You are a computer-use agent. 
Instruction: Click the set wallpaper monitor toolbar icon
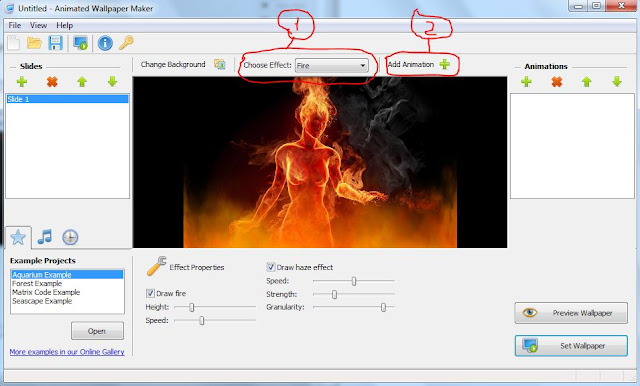point(80,43)
